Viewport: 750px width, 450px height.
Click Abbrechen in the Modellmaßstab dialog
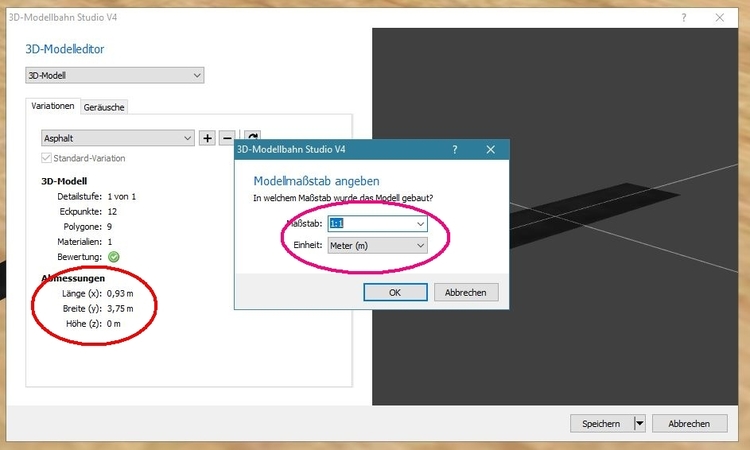466,292
